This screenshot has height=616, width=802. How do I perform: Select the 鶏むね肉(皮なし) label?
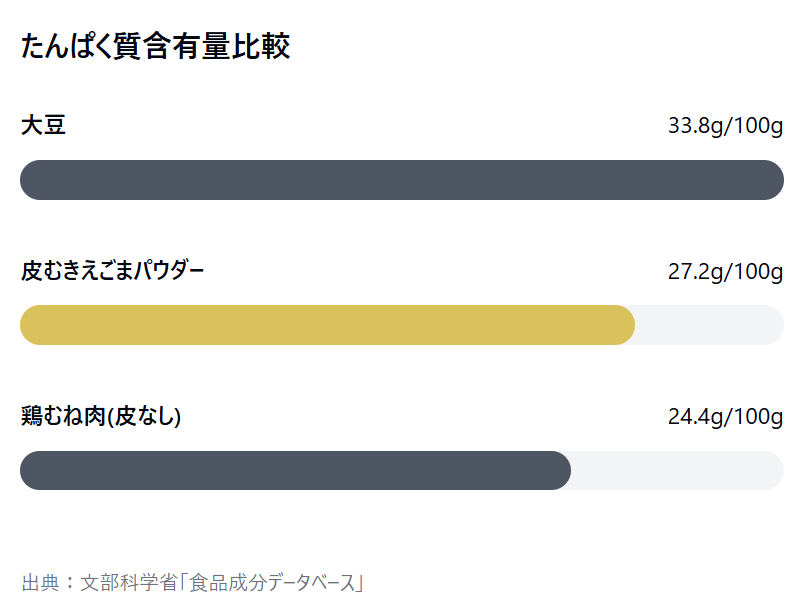pyautogui.click(x=101, y=416)
